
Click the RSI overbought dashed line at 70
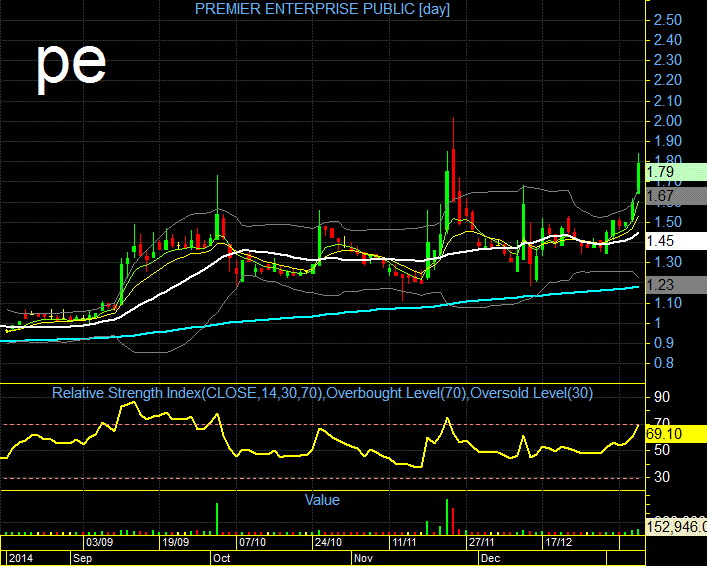(x=322, y=424)
